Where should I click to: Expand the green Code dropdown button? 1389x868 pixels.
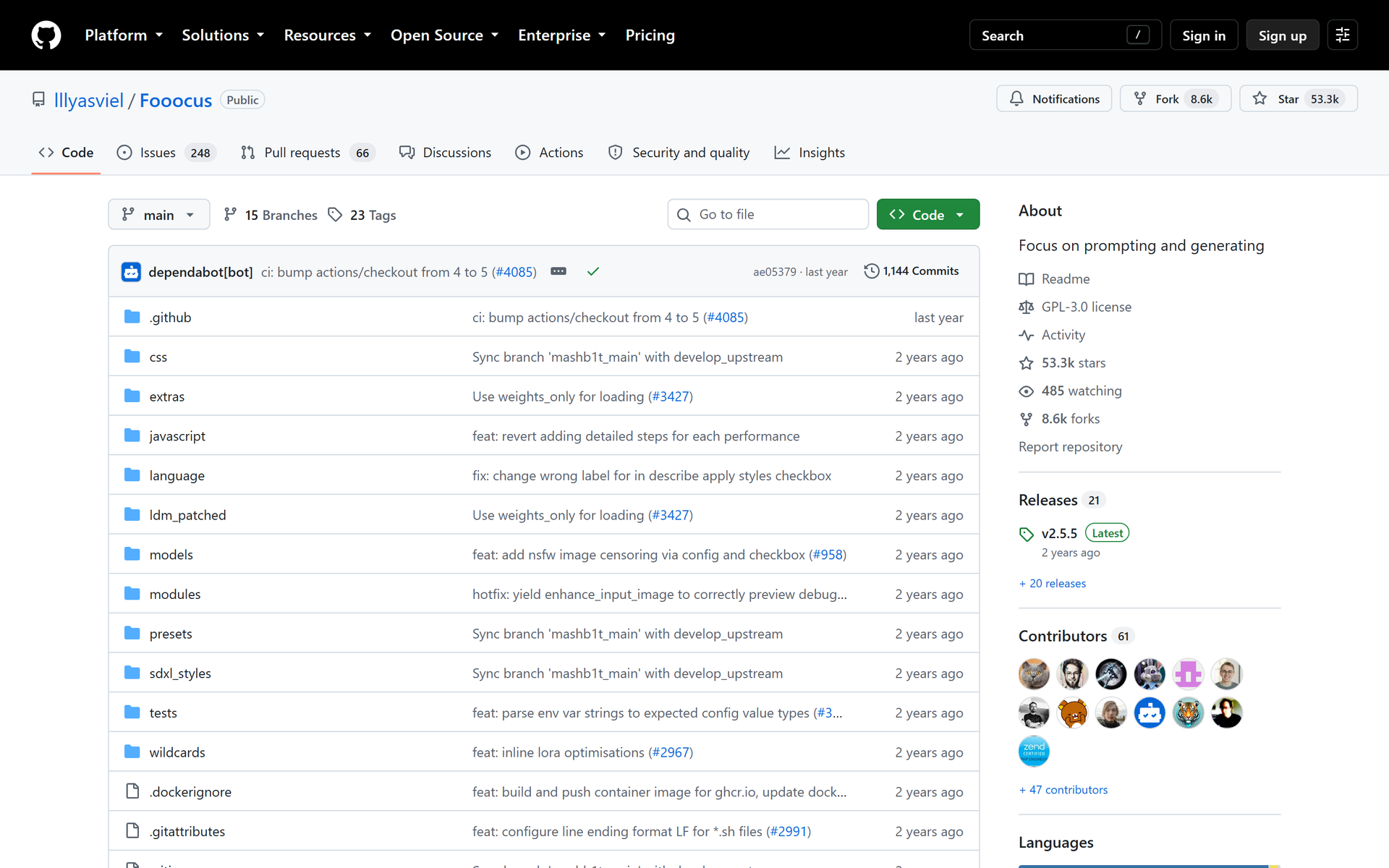point(928,214)
